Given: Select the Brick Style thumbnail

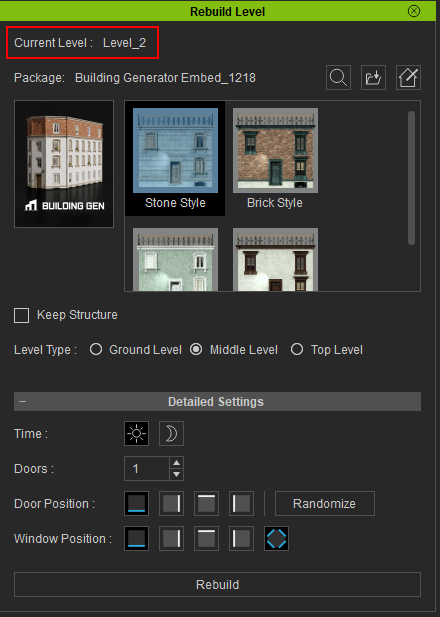Looking at the screenshot, I should pos(275,158).
